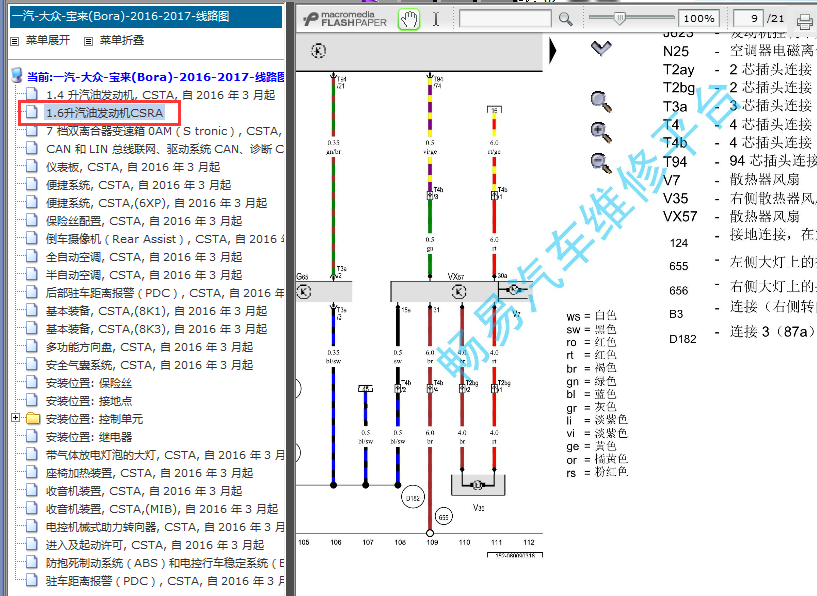Select 1.6升汽油发动机CSRA entry
The width and height of the screenshot is (817, 596).
pyautogui.click(x=104, y=113)
